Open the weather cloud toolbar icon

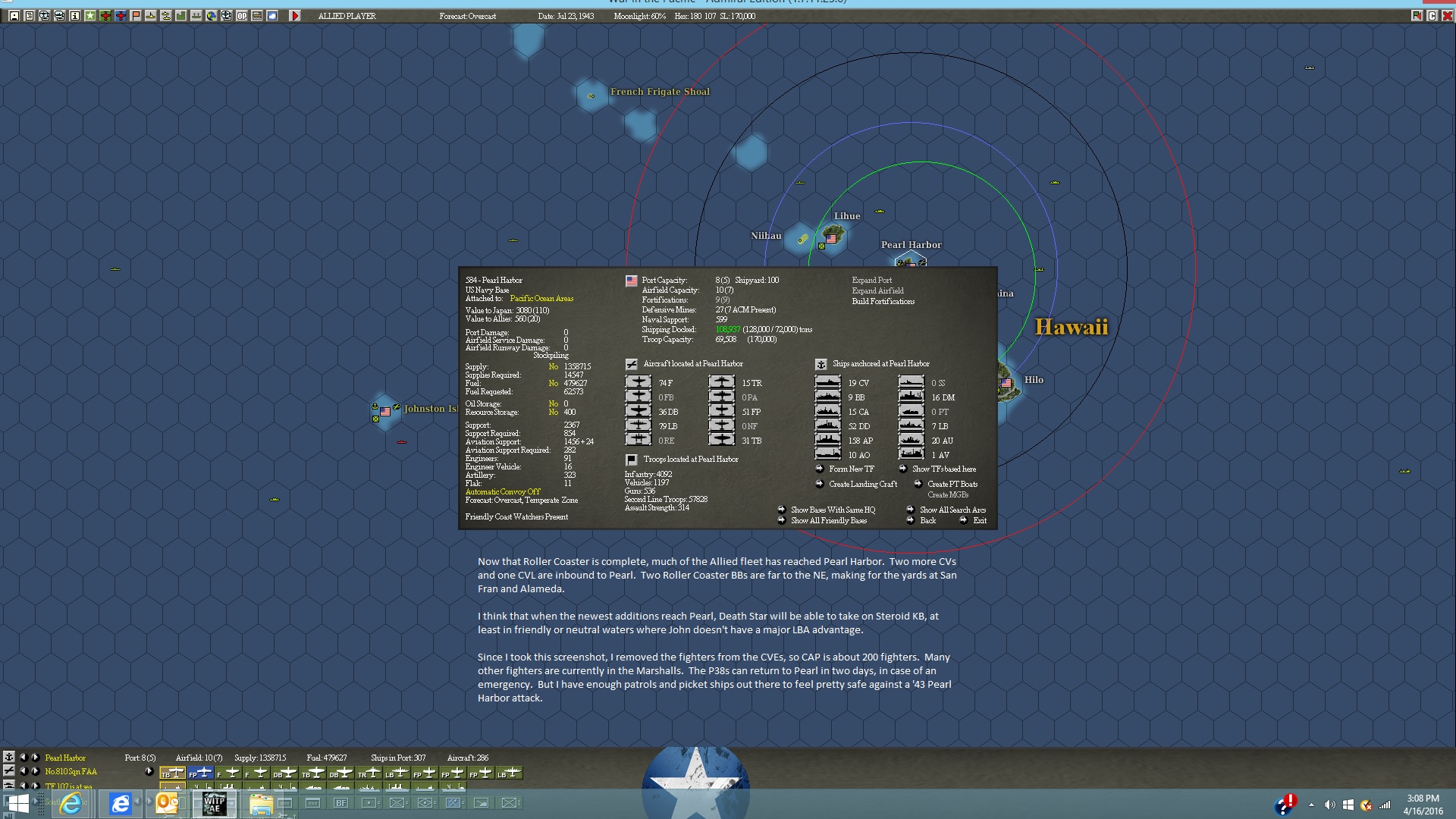click(272, 16)
